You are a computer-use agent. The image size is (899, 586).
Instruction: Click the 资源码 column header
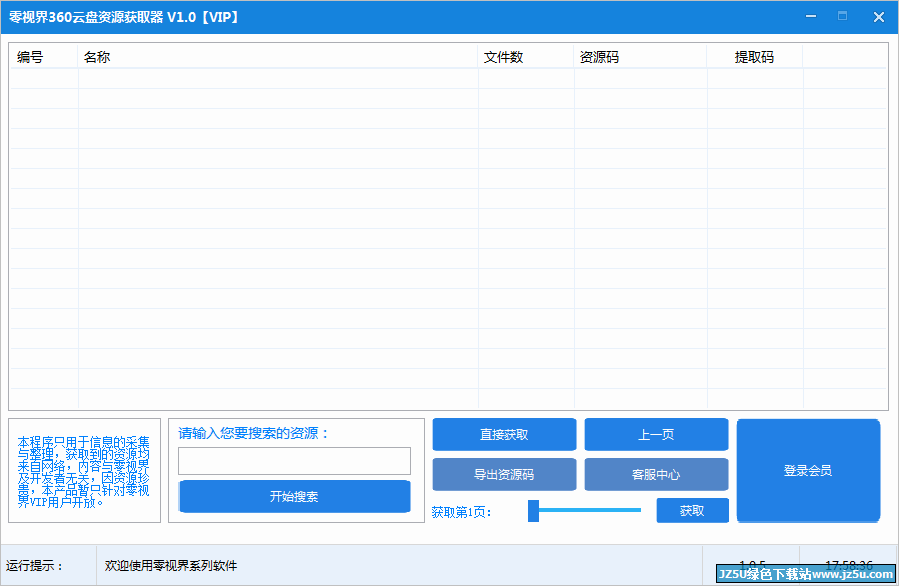tap(640, 57)
